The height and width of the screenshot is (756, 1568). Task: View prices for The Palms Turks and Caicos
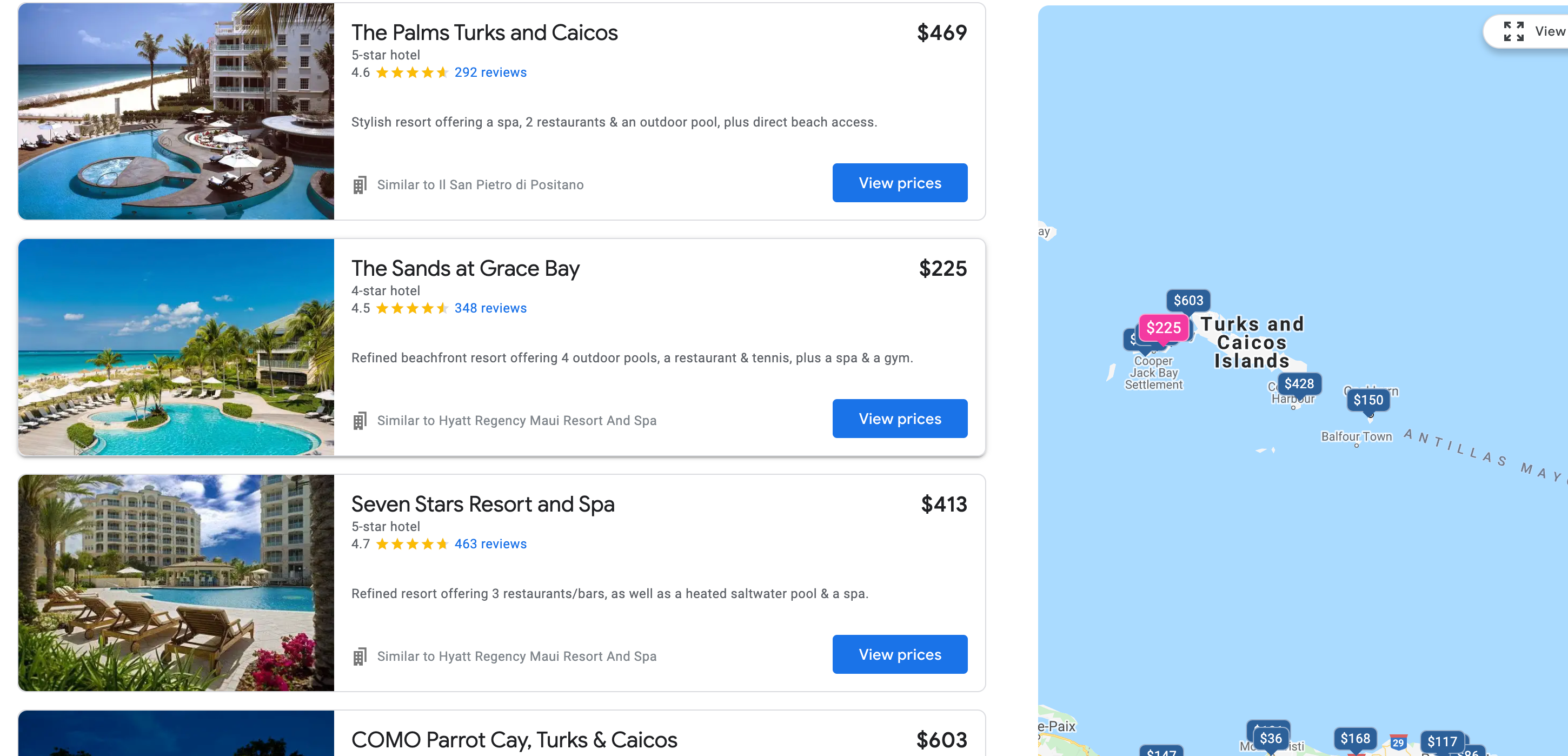899,183
